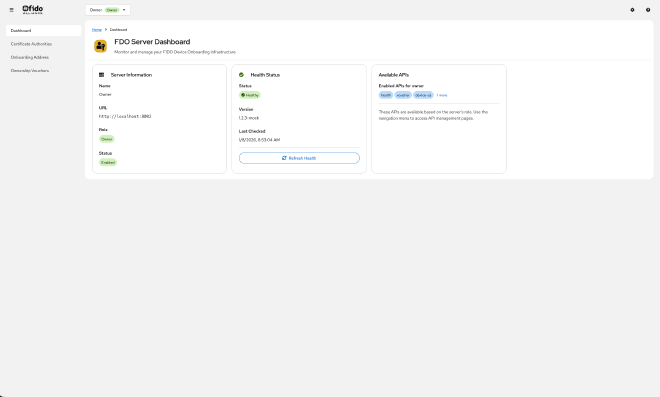The height and width of the screenshot is (397, 660).
Task: Open Onboarding Address in the sidebar
Action: [x=43, y=57]
